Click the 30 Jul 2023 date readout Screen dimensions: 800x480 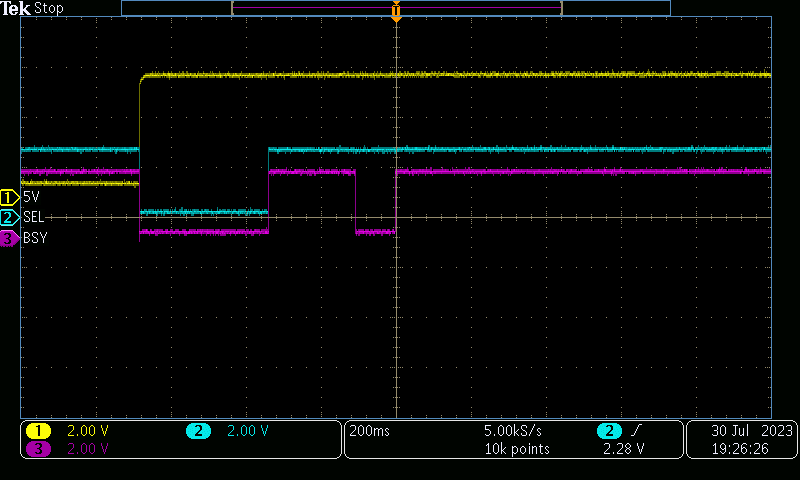(752, 431)
